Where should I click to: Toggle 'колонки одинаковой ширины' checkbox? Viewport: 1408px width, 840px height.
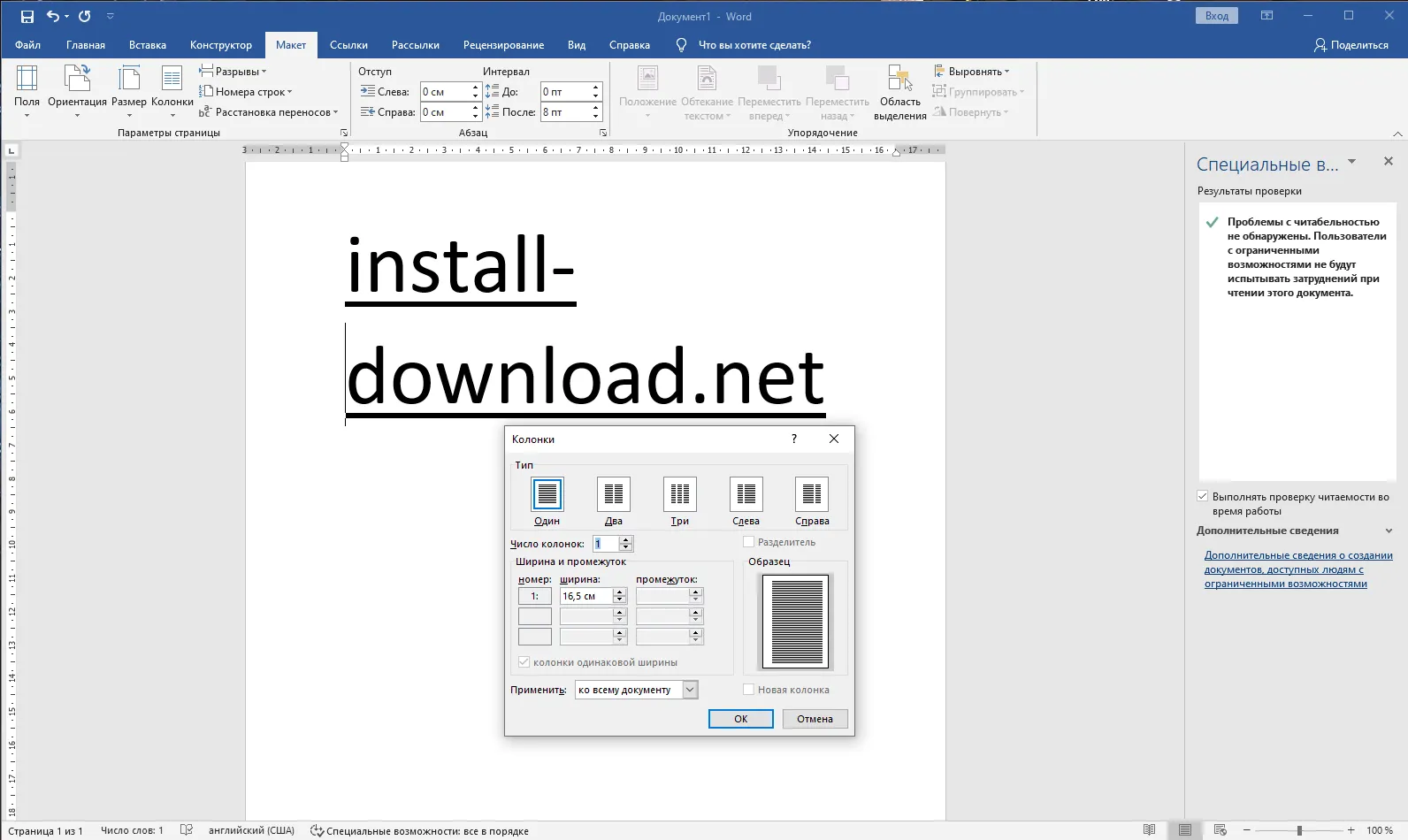click(524, 662)
